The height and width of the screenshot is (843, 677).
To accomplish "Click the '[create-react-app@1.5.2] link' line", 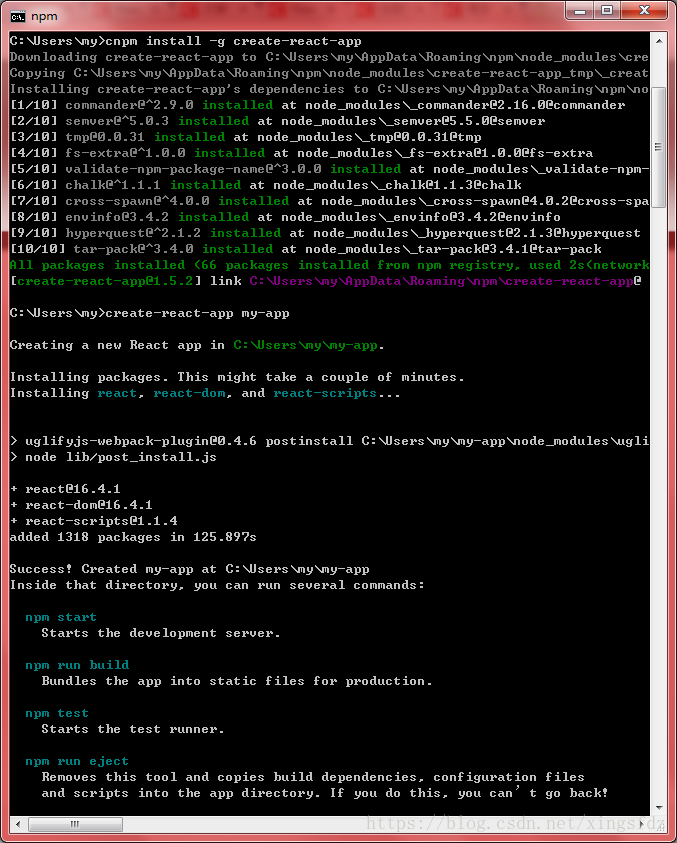I will tap(325, 281).
